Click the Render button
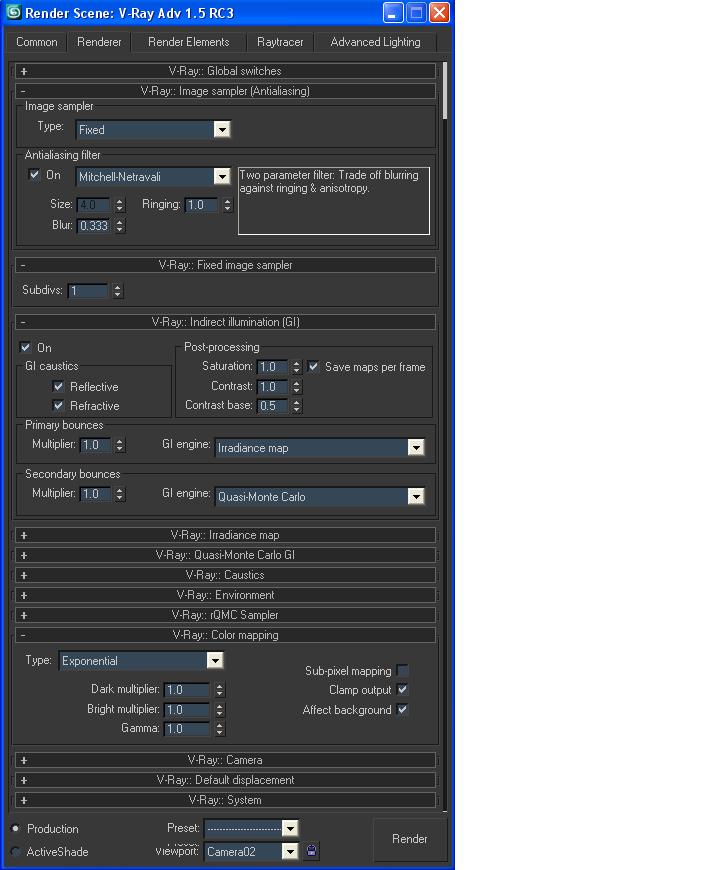The width and height of the screenshot is (720, 870). [x=409, y=839]
